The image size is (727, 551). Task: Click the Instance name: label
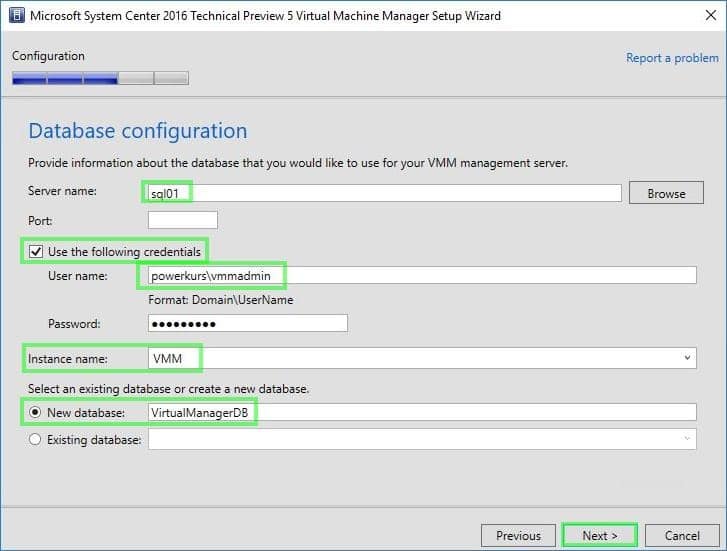(x=68, y=359)
